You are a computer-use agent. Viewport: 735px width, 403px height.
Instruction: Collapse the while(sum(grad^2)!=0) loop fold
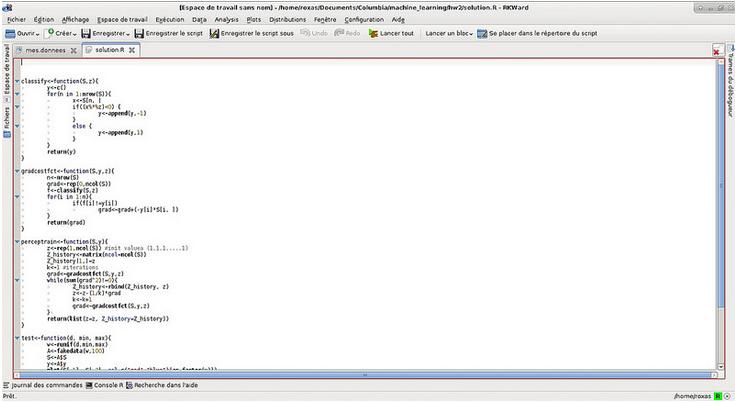17,280
